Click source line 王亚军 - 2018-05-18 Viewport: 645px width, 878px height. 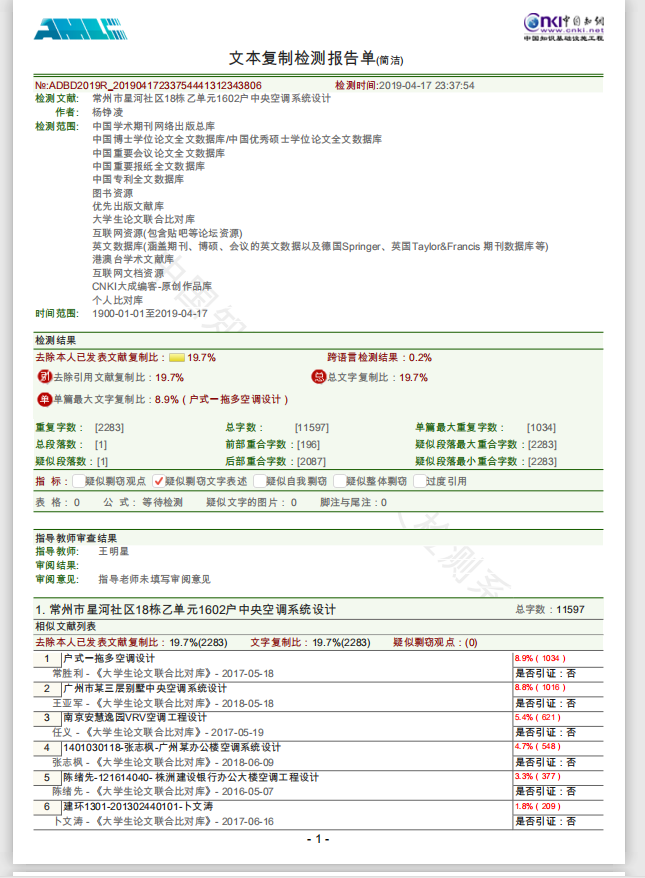tap(163, 703)
